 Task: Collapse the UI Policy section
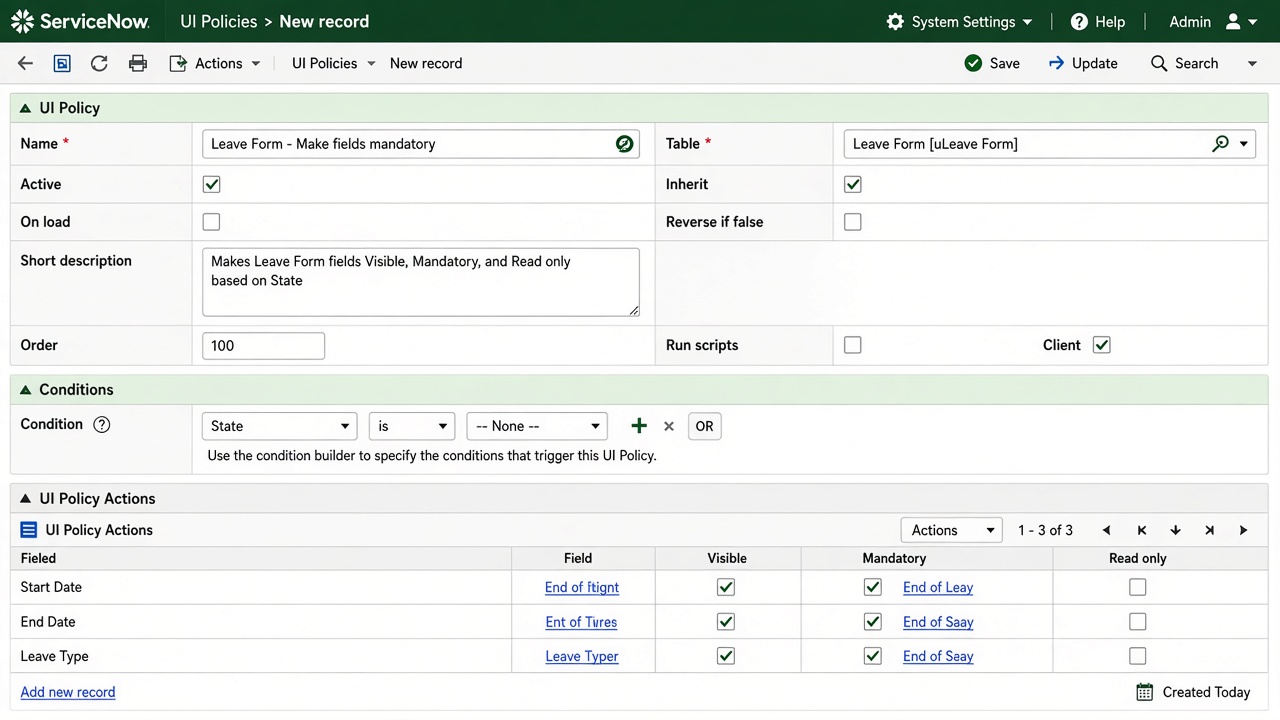[26, 108]
